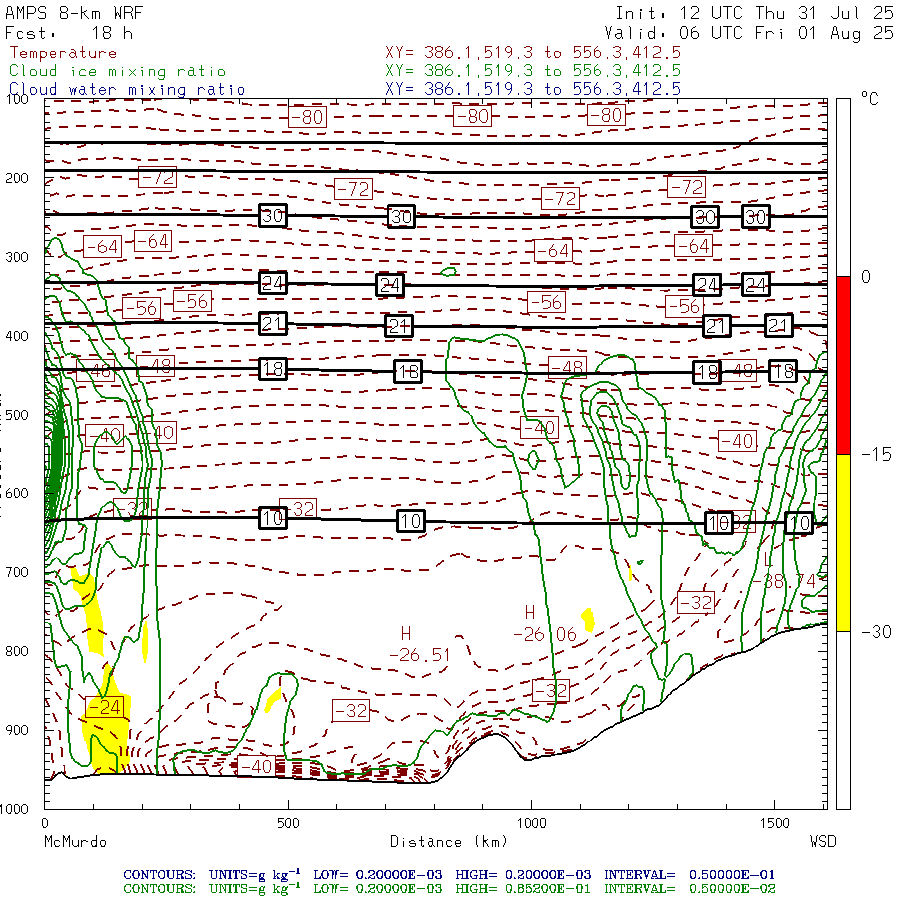
Task: Click the "Fcst: 18 h" forecast hour text
Action: pos(69,33)
